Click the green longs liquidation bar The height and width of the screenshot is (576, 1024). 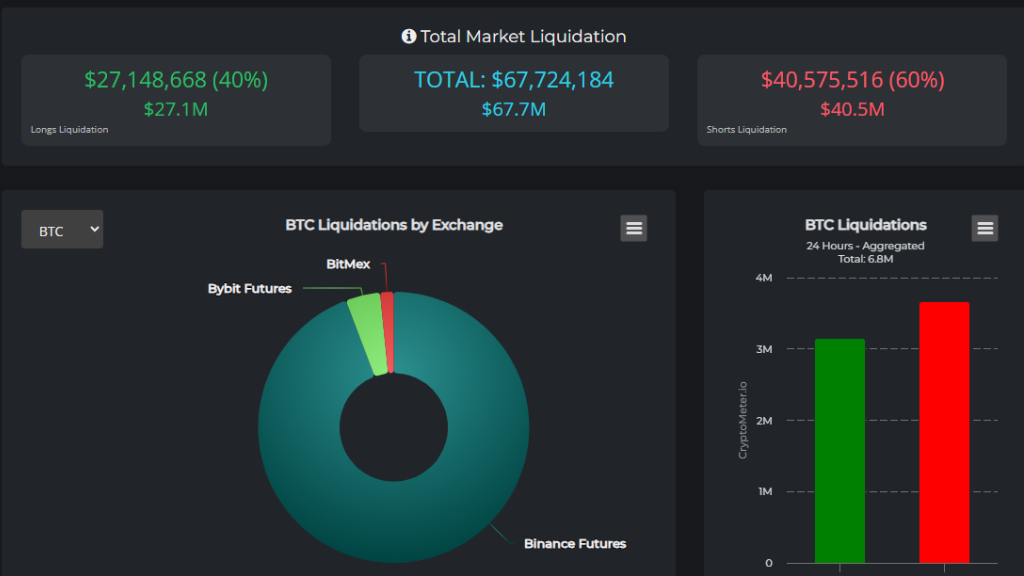pos(840,451)
